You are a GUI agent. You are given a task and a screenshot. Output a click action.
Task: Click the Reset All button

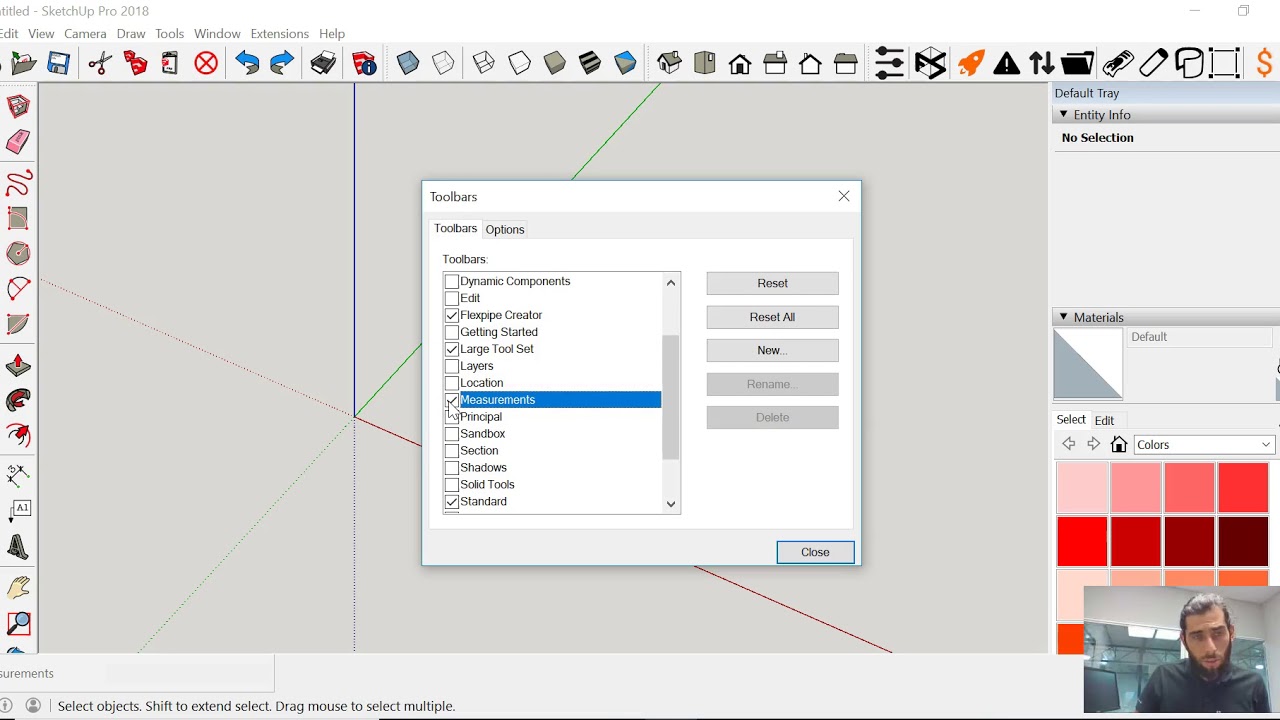tap(772, 317)
